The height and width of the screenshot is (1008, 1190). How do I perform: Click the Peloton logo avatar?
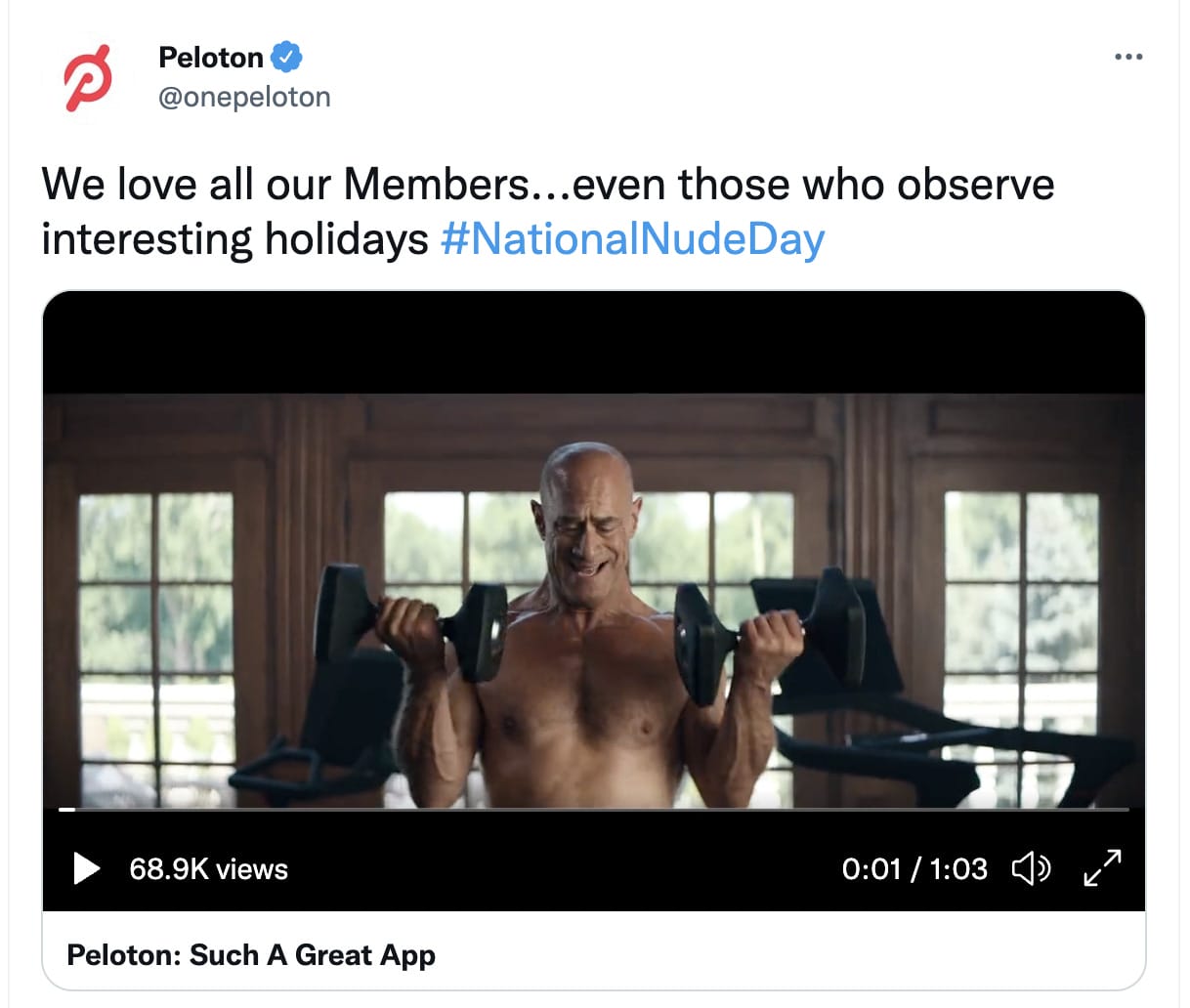pyautogui.click(x=87, y=78)
